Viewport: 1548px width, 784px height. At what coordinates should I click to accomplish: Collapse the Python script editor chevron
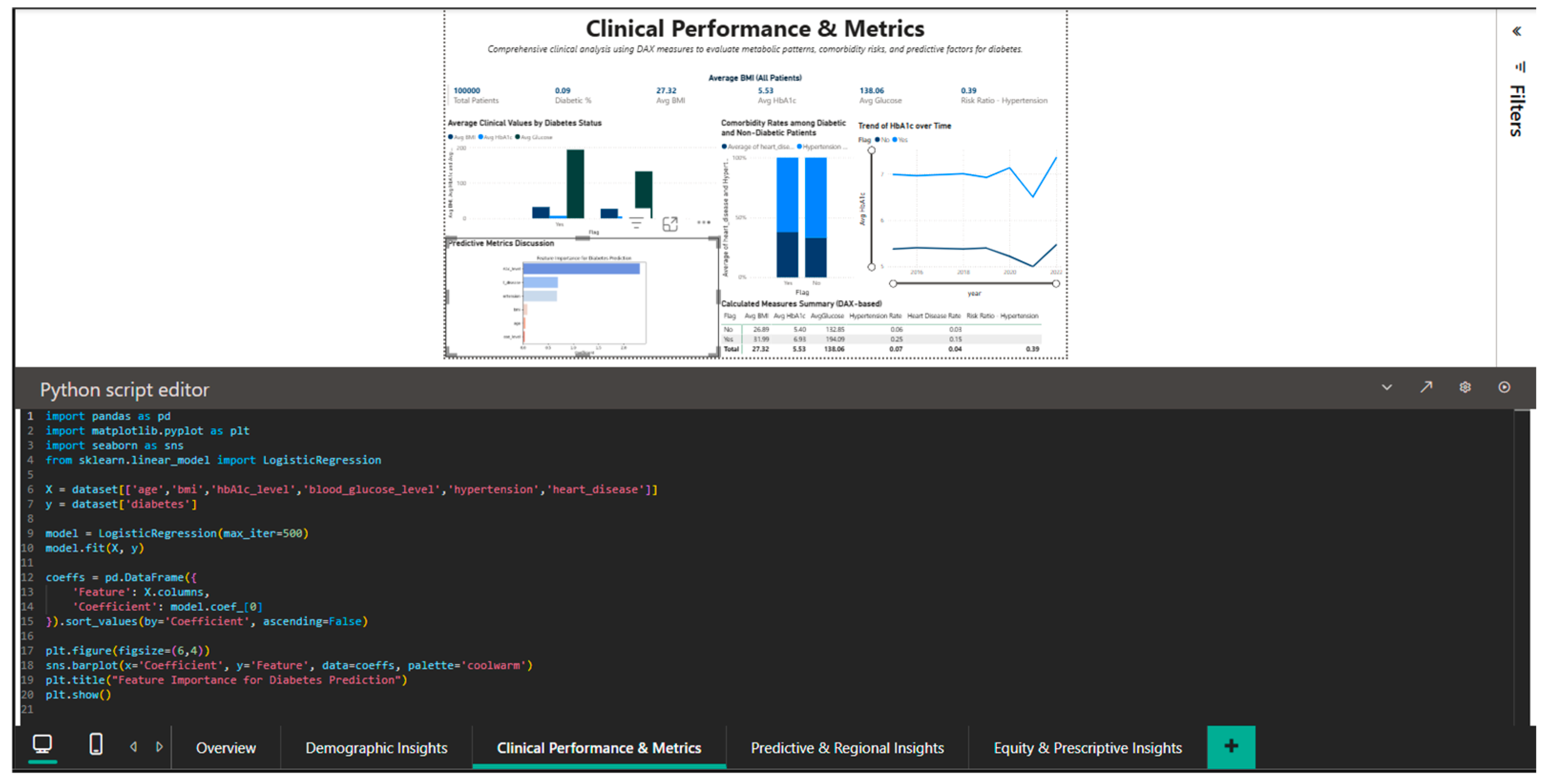1386,387
